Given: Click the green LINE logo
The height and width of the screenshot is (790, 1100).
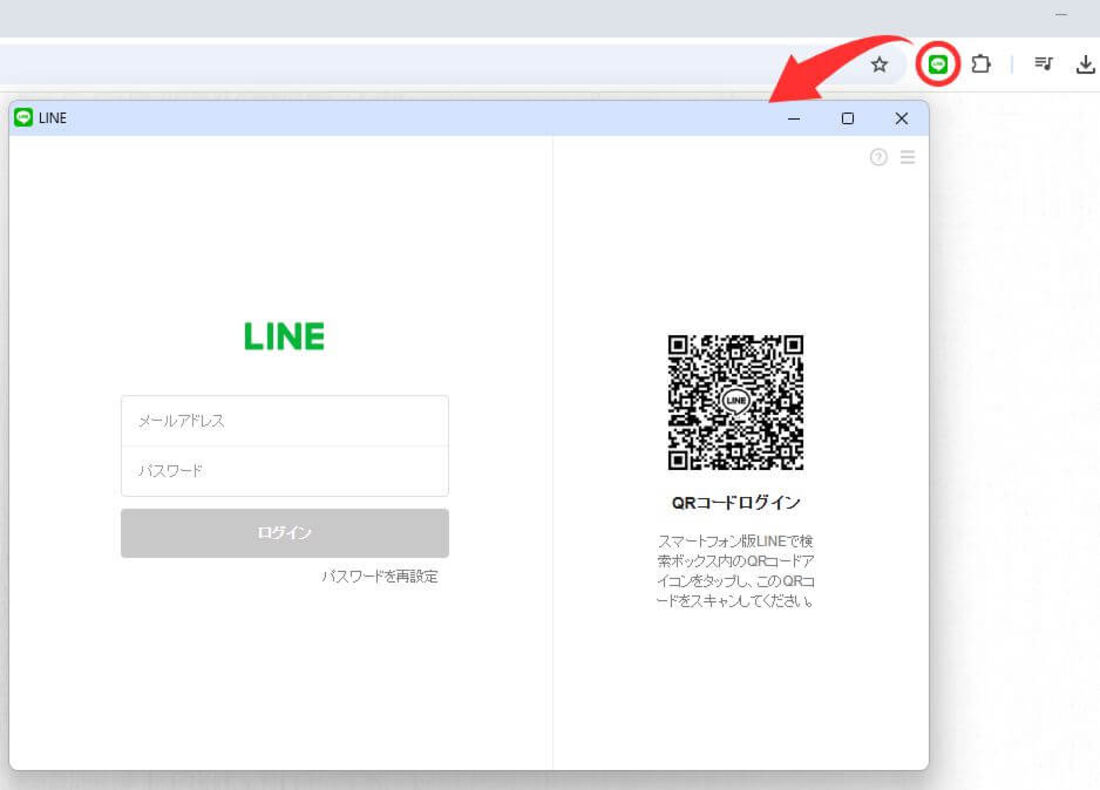Looking at the screenshot, I should (284, 336).
